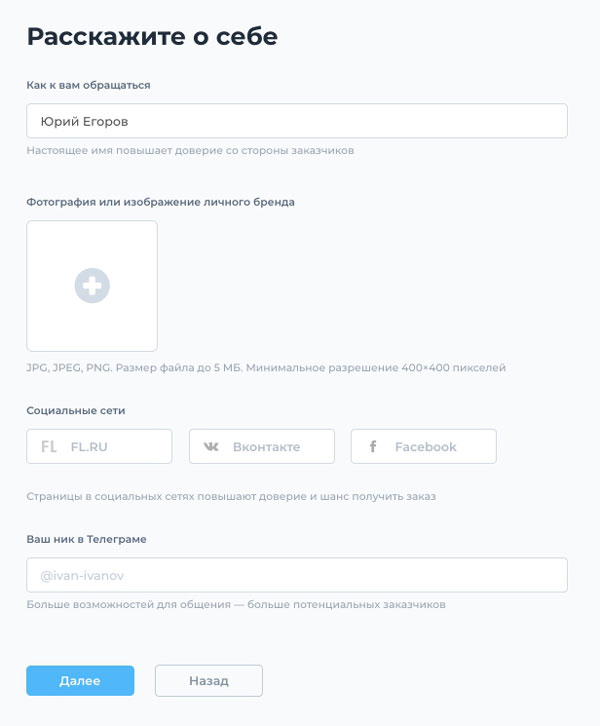This screenshot has width=600, height=726.
Task: Focus the name field containing Юрий Егоров
Action: [x=297, y=121]
